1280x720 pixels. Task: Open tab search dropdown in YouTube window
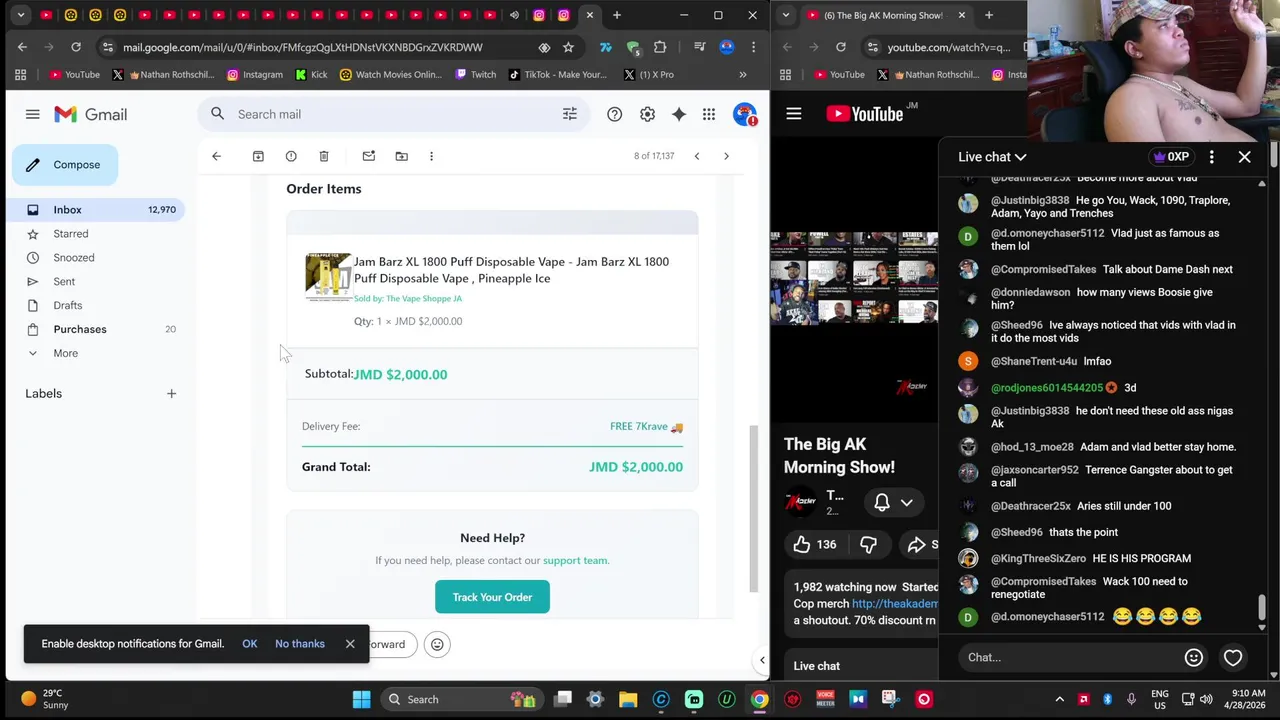pyautogui.click(x=786, y=15)
